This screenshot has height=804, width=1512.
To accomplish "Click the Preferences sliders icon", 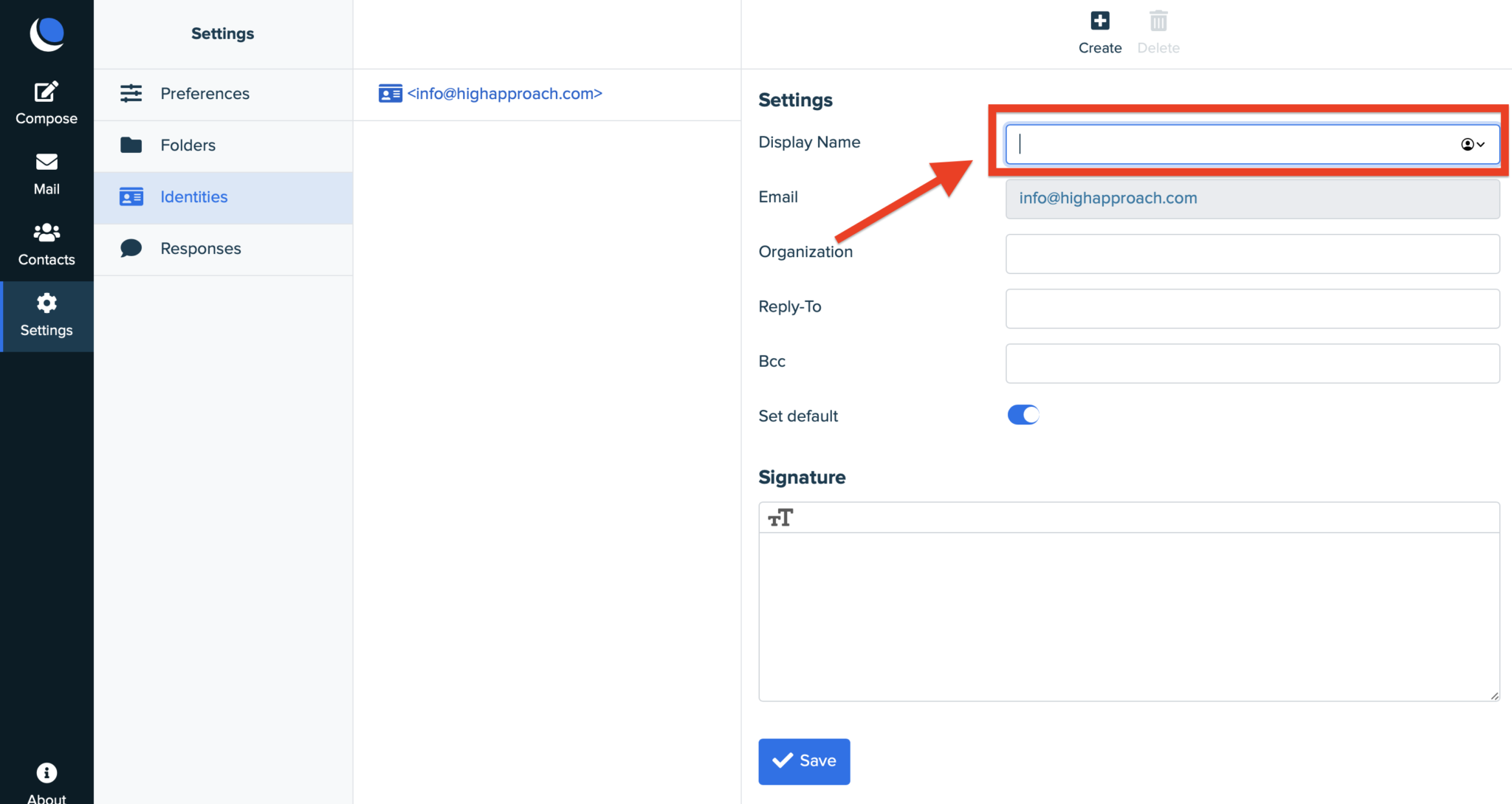I will click(x=131, y=93).
